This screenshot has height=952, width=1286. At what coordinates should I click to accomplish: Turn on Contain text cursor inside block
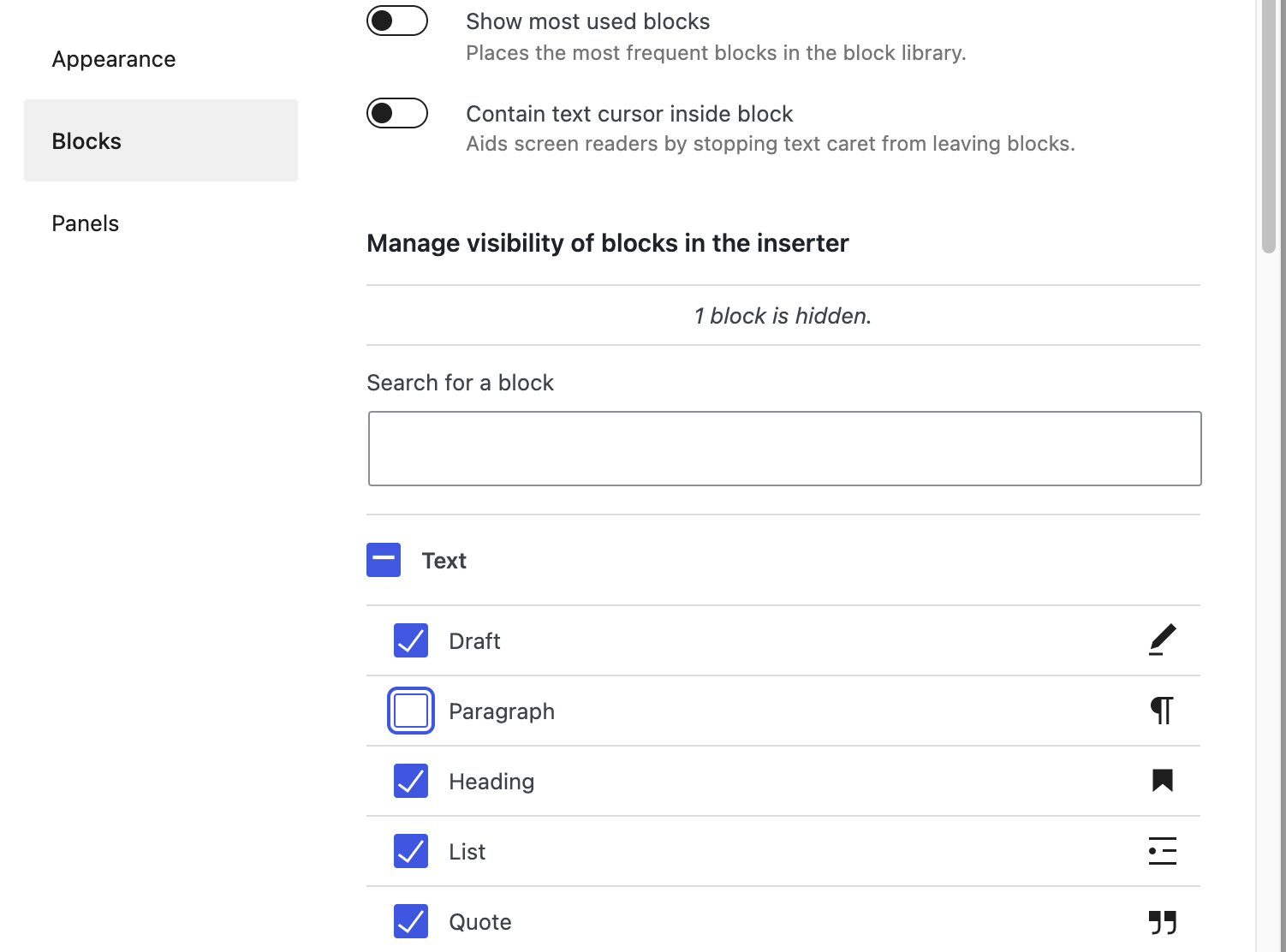(x=397, y=113)
